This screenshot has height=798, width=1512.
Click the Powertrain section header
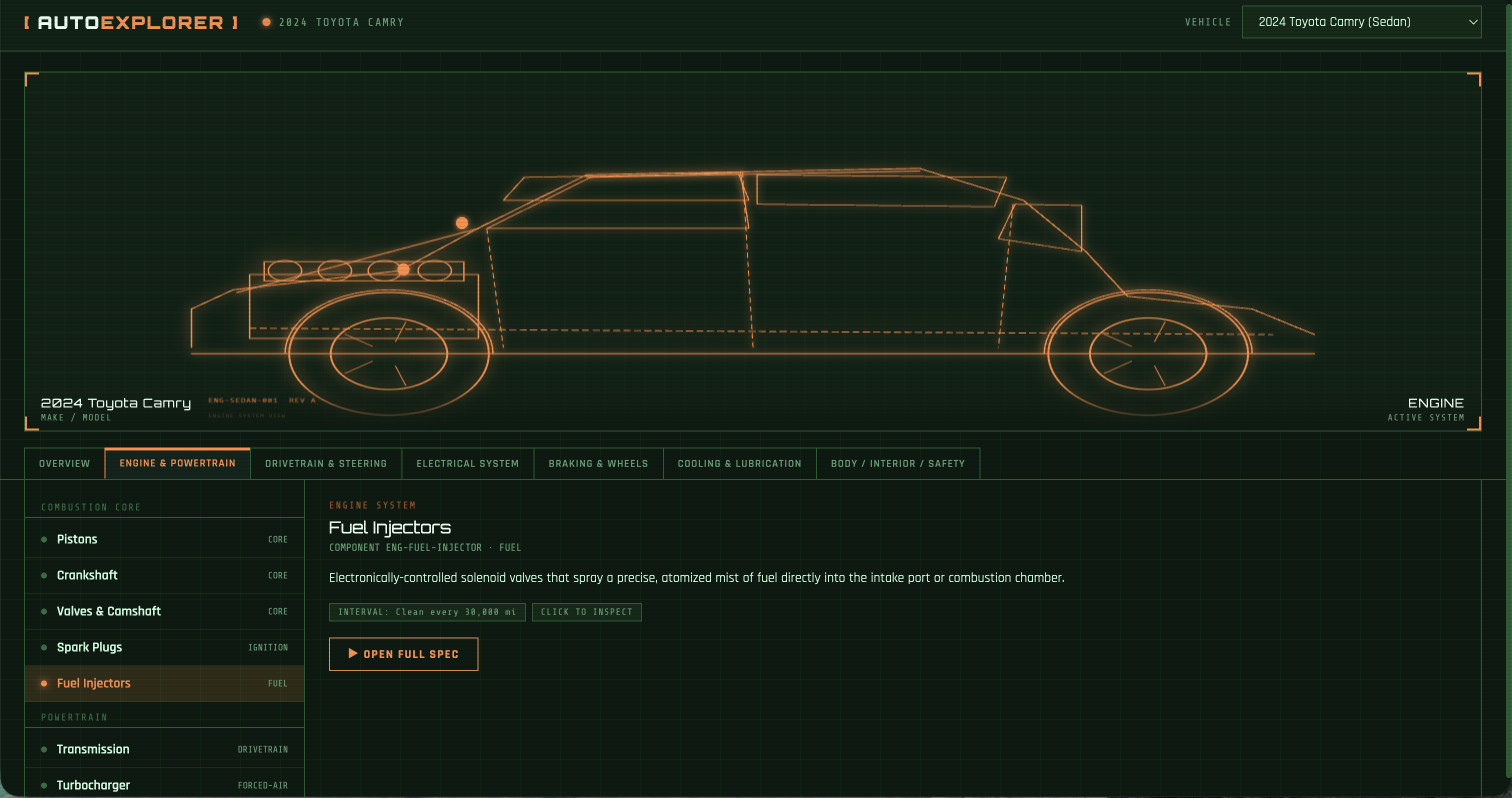(x=74, y=717)
